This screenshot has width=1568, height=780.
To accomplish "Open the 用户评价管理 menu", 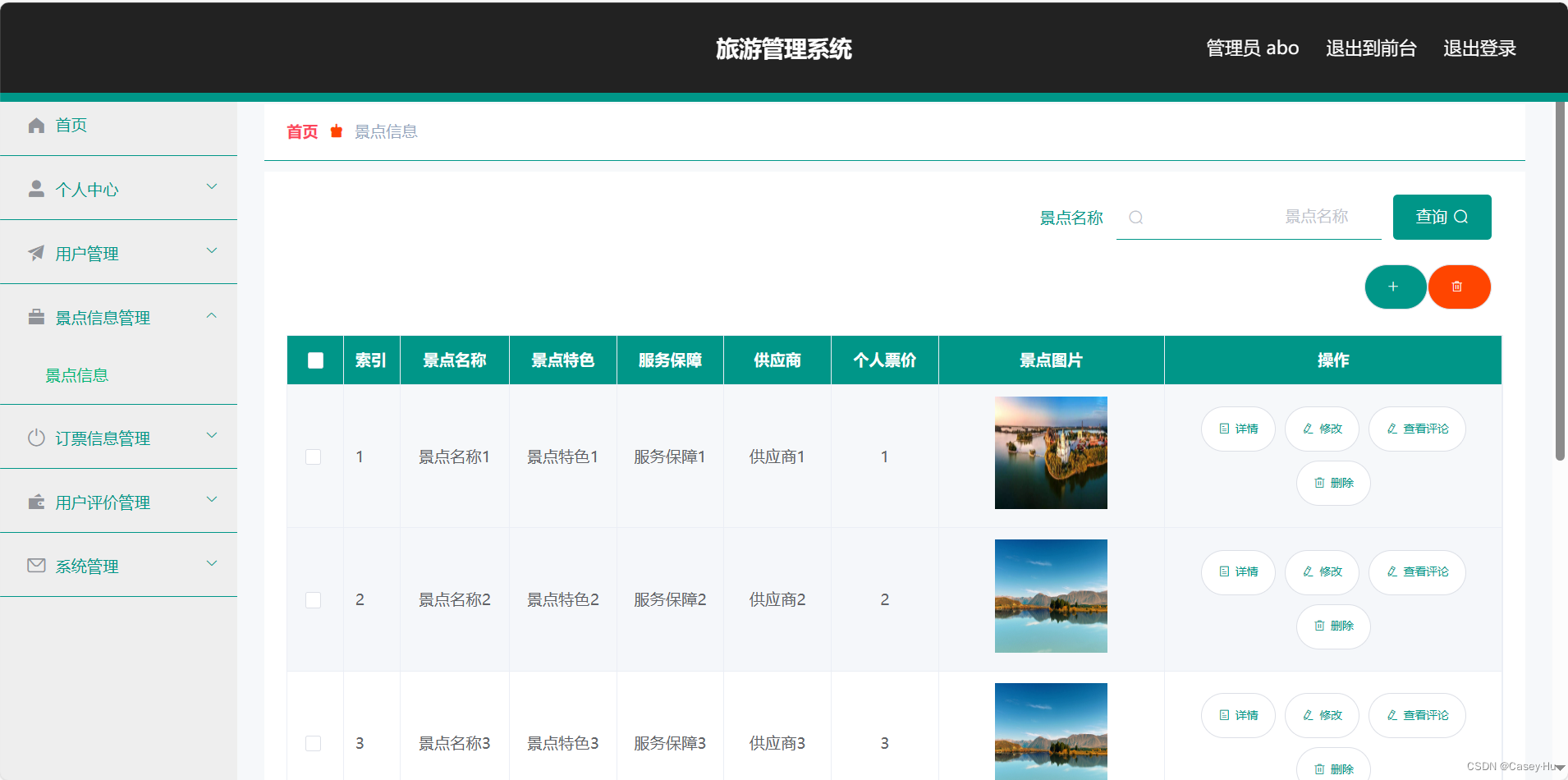I will [118, 501].
